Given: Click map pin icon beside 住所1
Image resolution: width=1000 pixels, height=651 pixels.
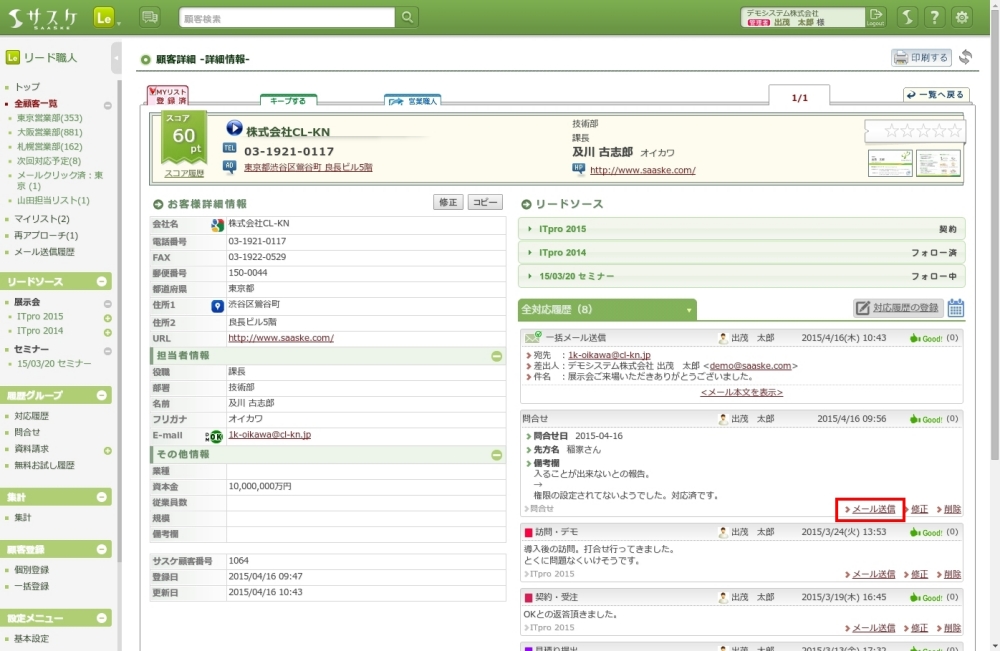Looking at the screenshot, I should click(217, 305).
